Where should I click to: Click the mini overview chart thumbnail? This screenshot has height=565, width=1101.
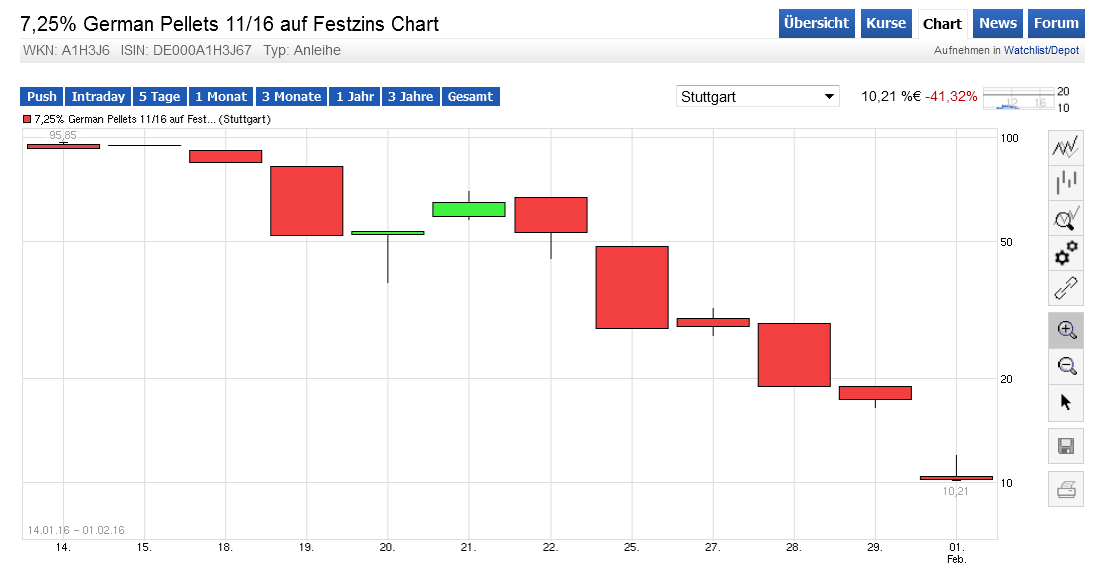pos(1019,98)
